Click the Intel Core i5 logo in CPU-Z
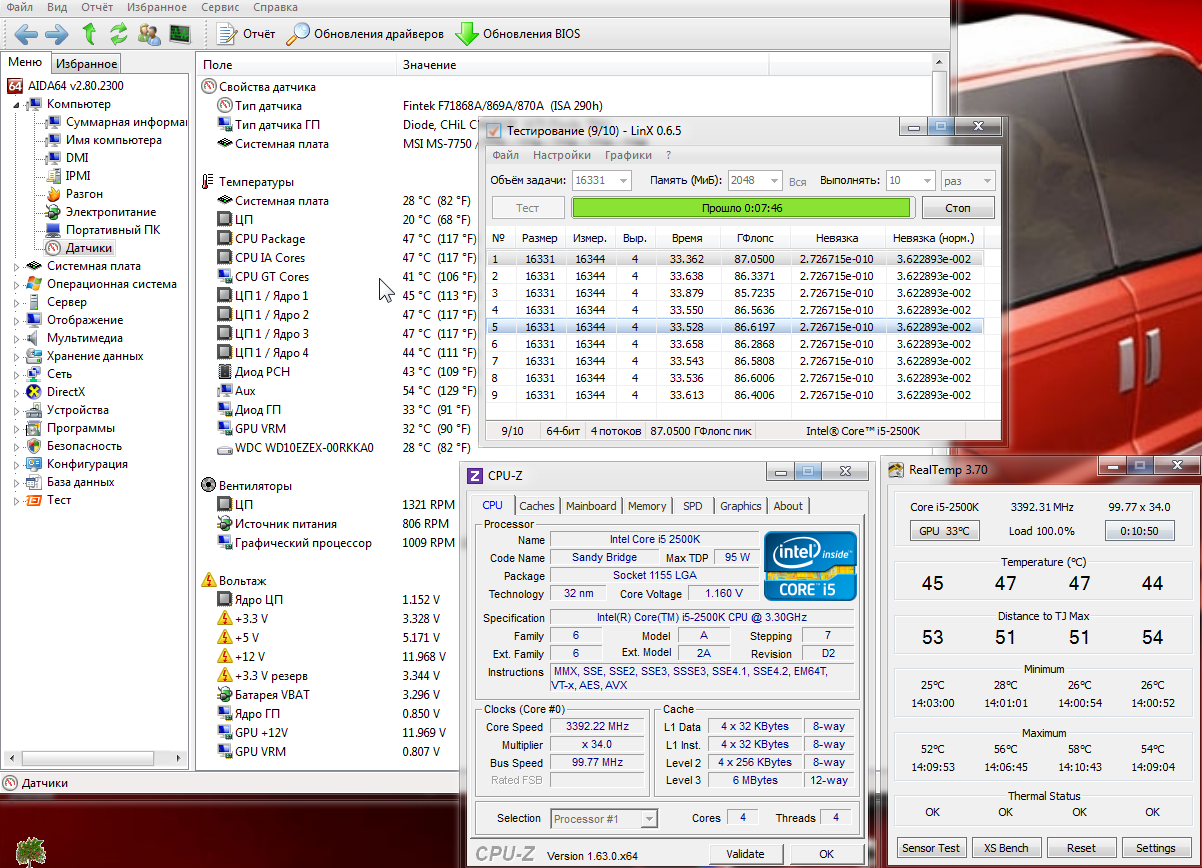 [x=811, y=566]
